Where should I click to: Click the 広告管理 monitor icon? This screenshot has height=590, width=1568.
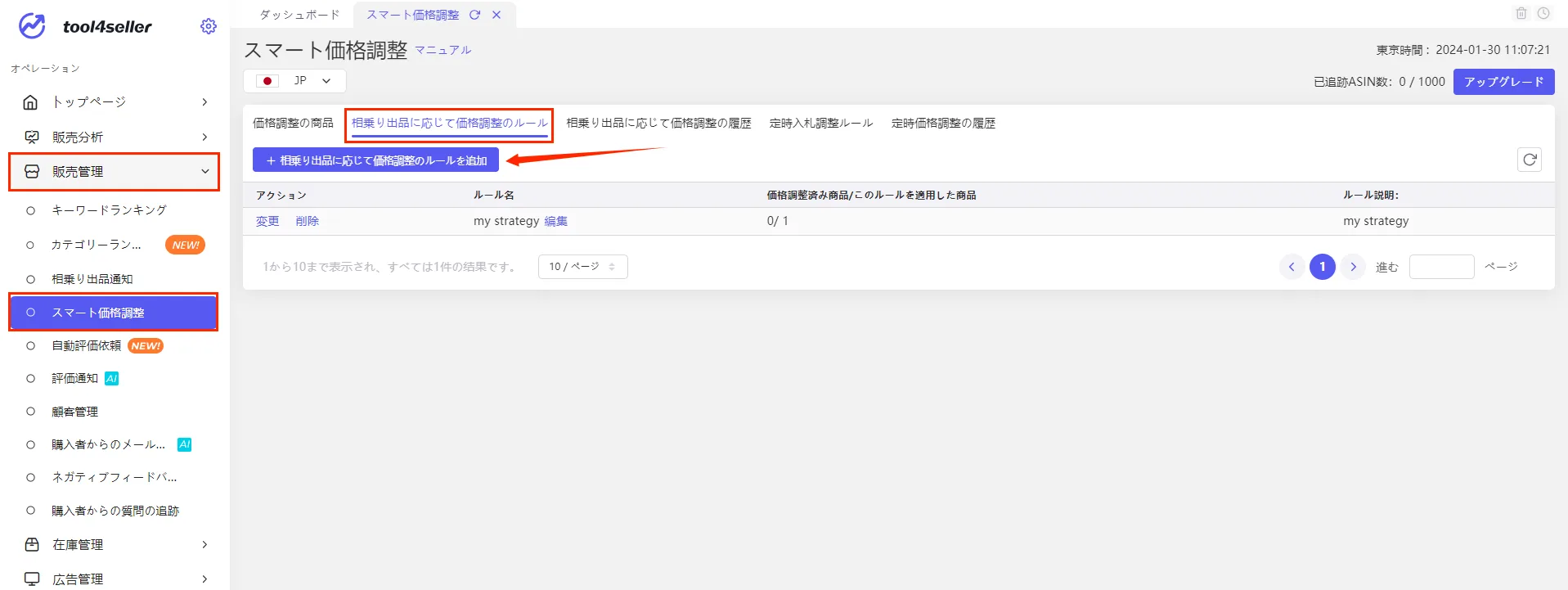tap(32, 579)
